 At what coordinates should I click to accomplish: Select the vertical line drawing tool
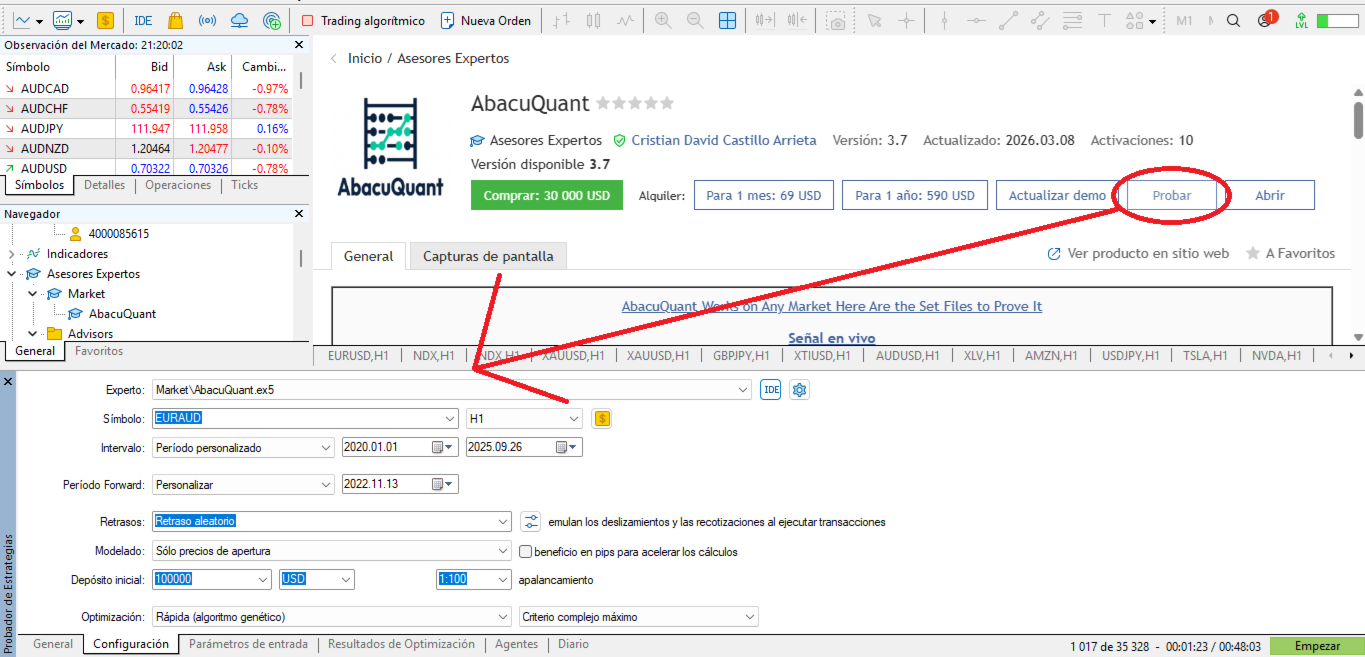(944, 20)
